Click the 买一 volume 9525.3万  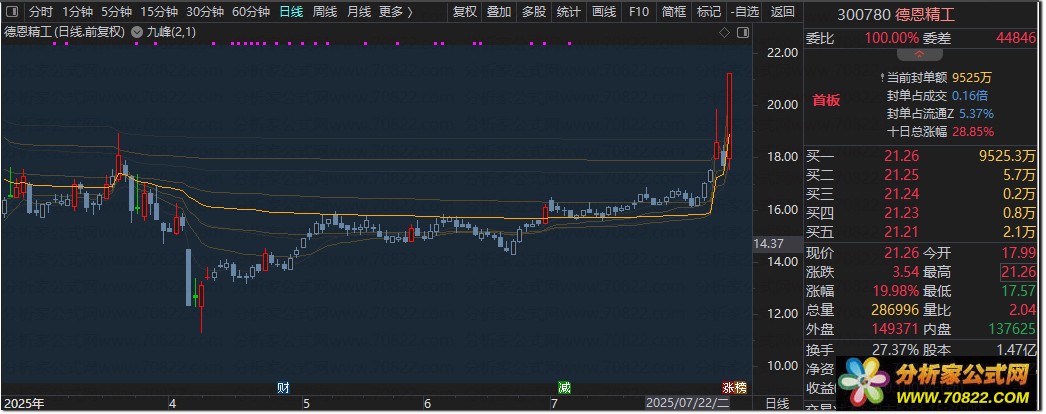(x=1007, y=157)
